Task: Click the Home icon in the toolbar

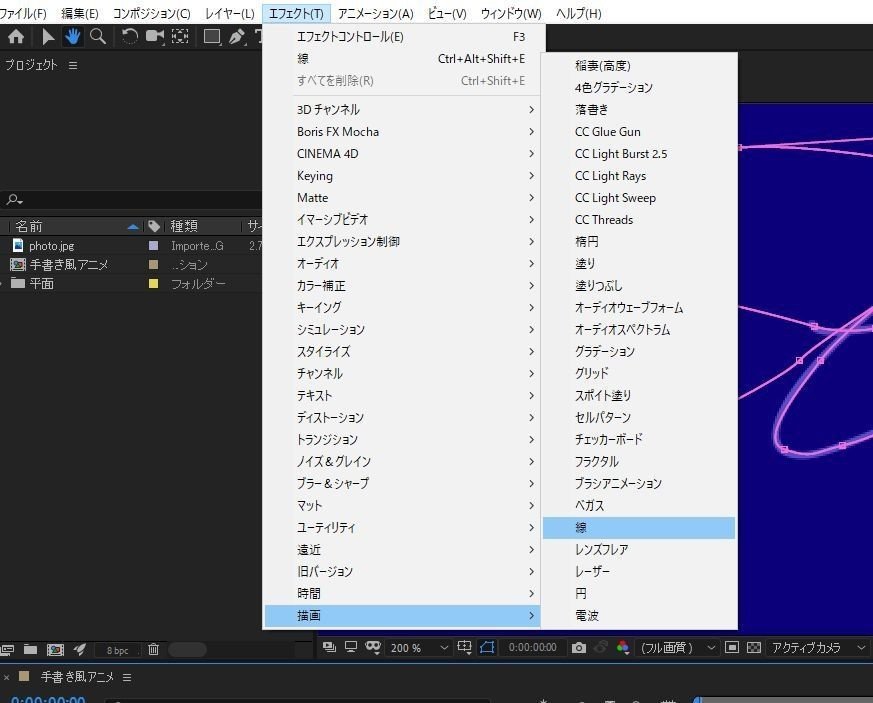Action: 16,36
